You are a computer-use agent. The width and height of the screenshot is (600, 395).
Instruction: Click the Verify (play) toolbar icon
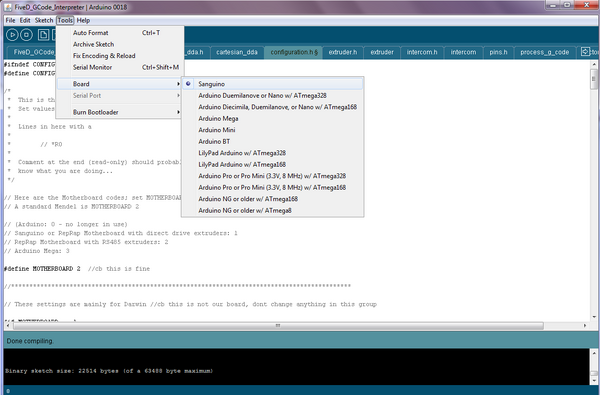tap(12, 35)
